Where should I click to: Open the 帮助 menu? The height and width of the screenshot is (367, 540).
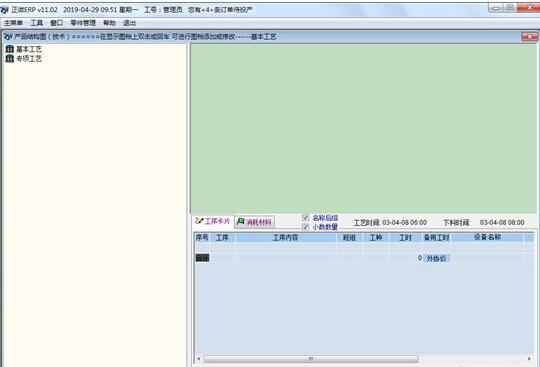click(x=110, y=23)
